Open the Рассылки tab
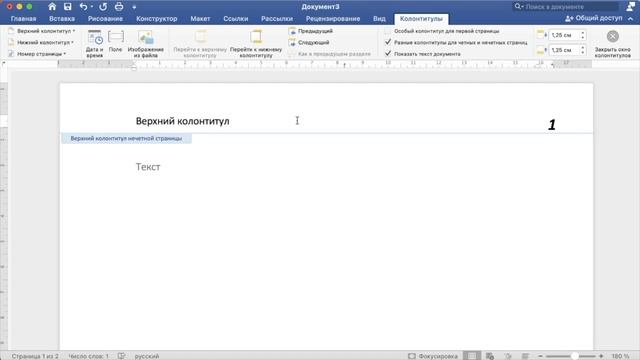640x360 pixels. coord(277,19)
